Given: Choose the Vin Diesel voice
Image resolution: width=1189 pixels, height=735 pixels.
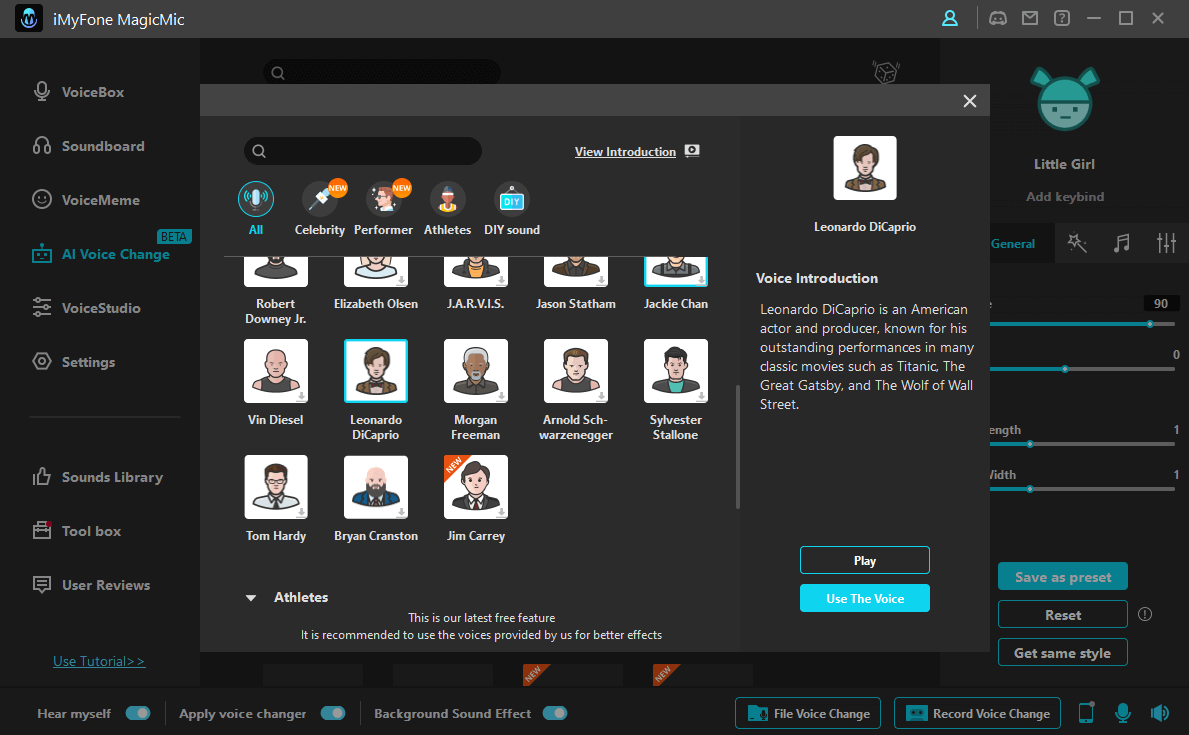Looking at the screenshot, I should coord(276,371).
